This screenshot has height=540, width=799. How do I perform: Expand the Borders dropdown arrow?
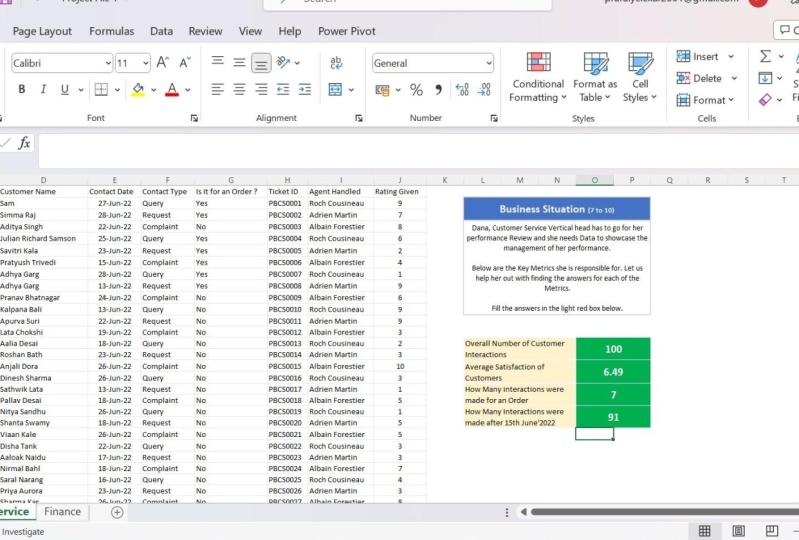(117, 90)
